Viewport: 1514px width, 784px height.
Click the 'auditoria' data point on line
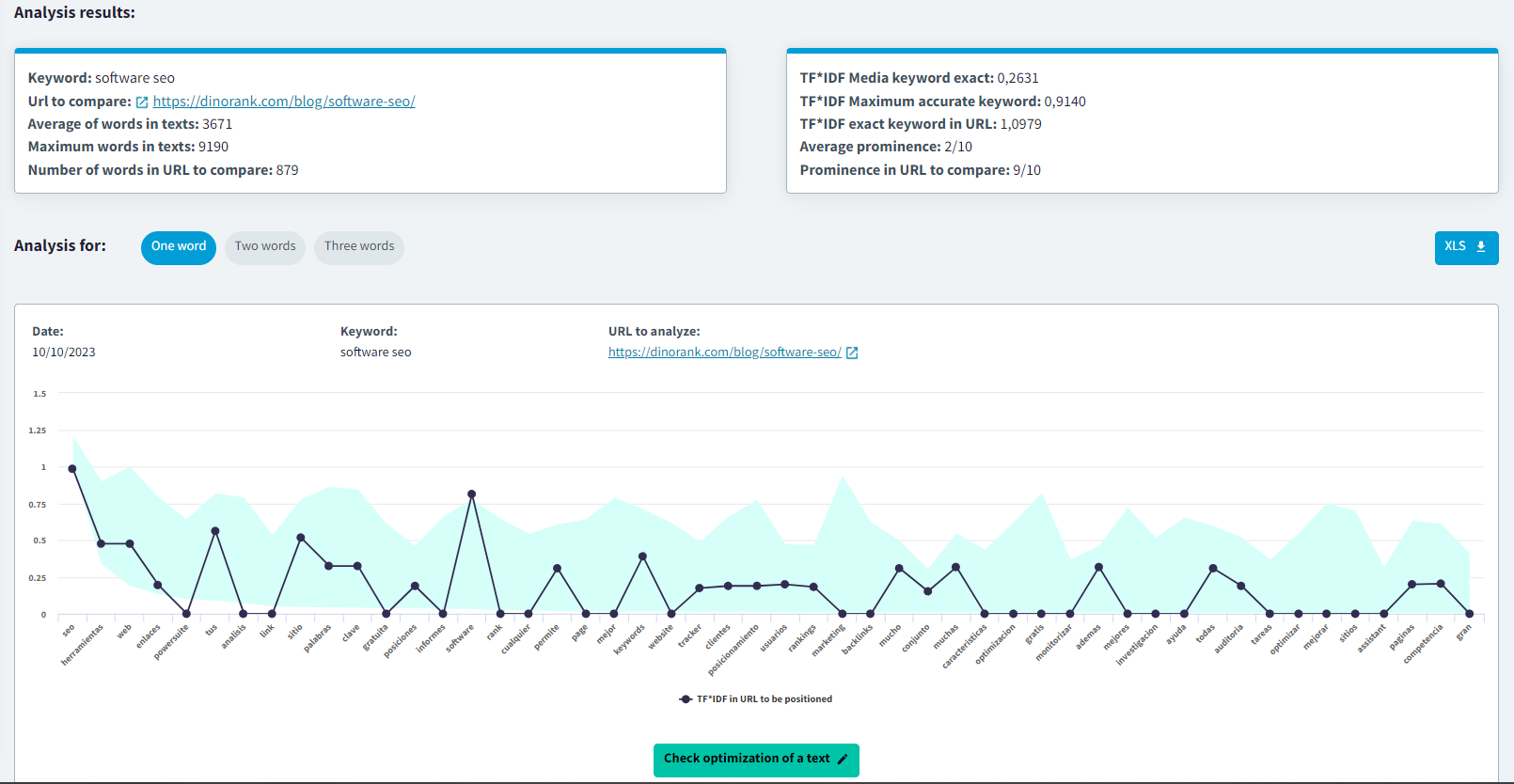coord(1241,586)
